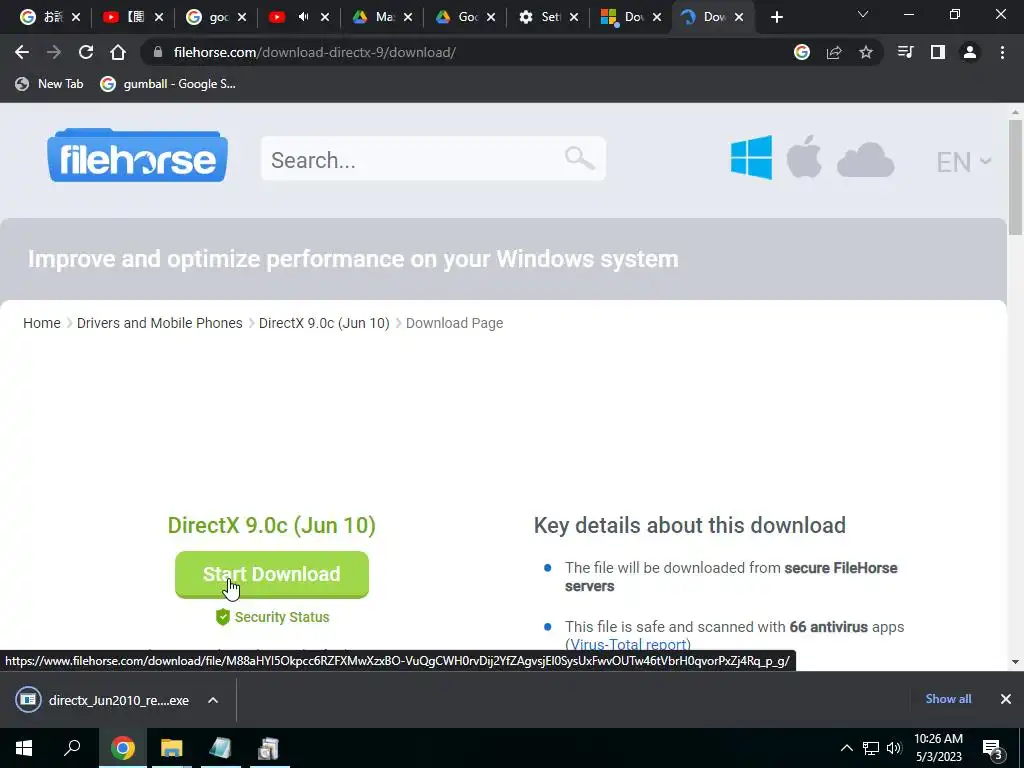Image resolution: width=1024 pixels, height=768 pixels.
Task: Click the Google icon in address bar
Action: point(802,52)
